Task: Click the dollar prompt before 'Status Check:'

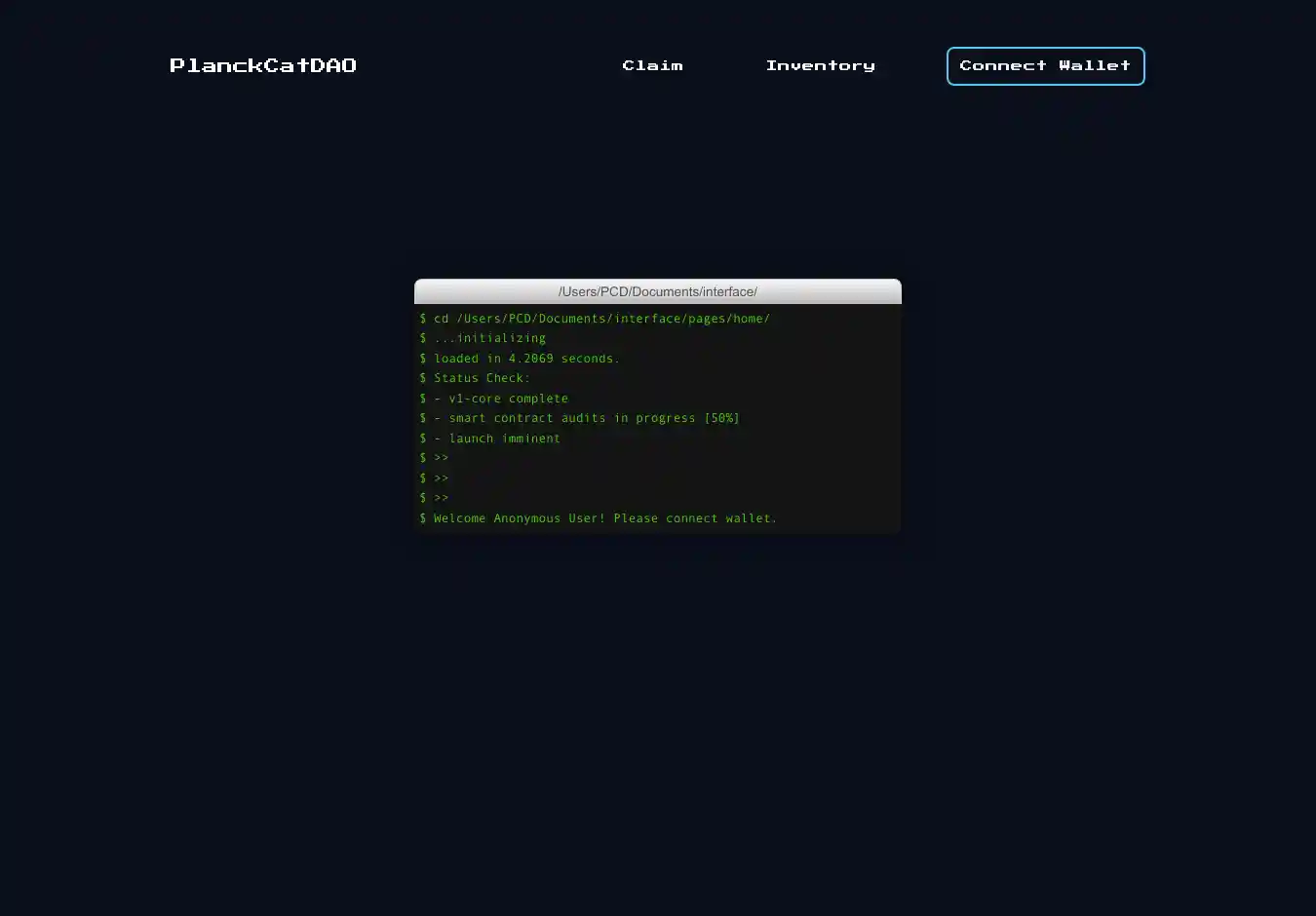Action: [423, 378]
